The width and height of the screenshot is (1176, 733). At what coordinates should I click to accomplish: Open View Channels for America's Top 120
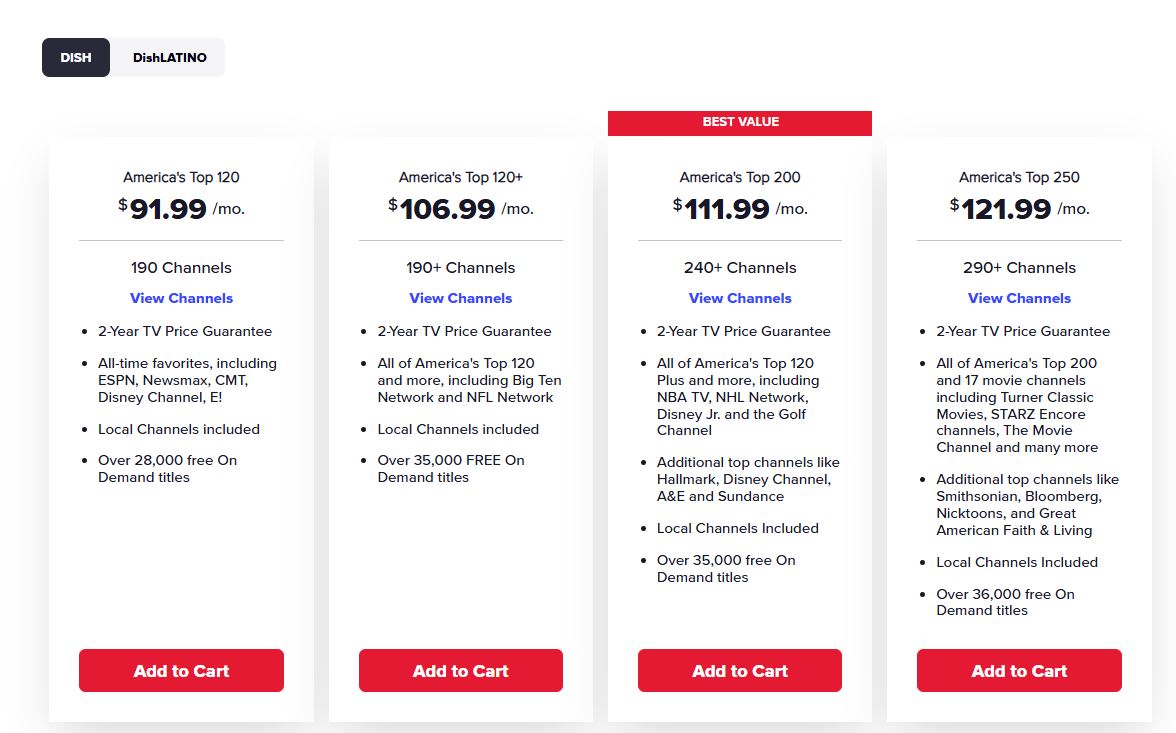coord(181,298)
